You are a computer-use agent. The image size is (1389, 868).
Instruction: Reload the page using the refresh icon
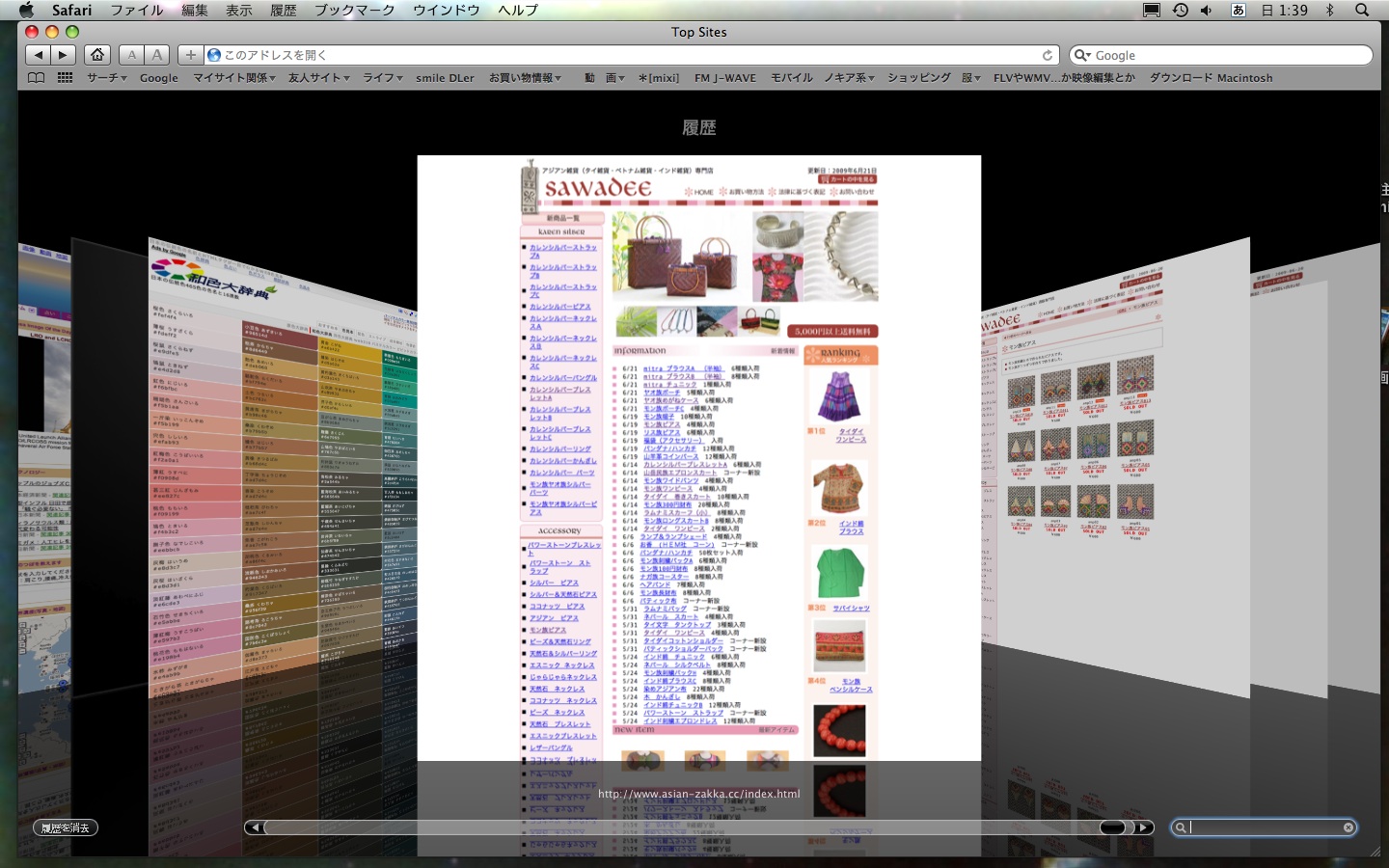1048,55
